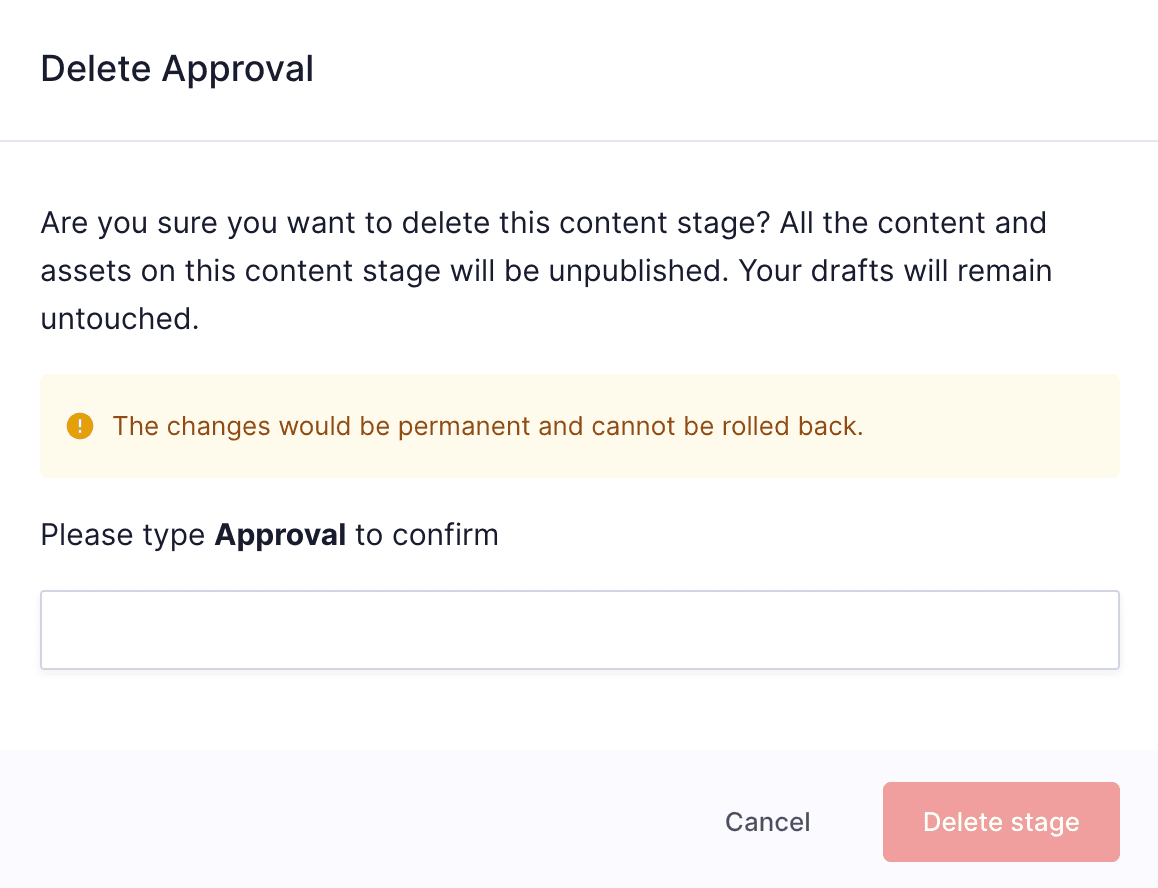
Task: Click the orange warning exclamation icon
Action: click(x=79, y=426)
